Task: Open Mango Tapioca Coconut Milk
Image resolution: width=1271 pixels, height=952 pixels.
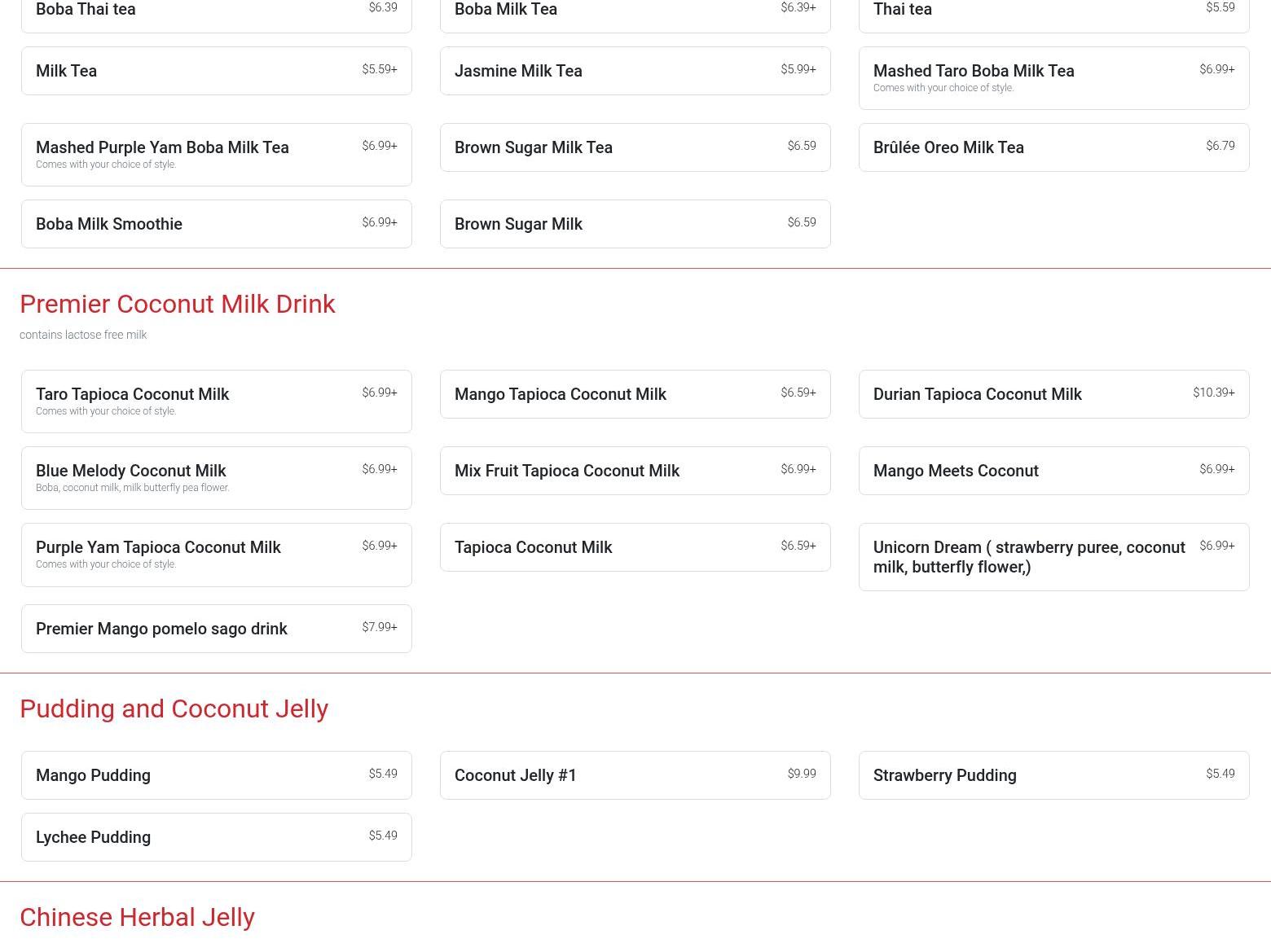Action: (635, 394)
